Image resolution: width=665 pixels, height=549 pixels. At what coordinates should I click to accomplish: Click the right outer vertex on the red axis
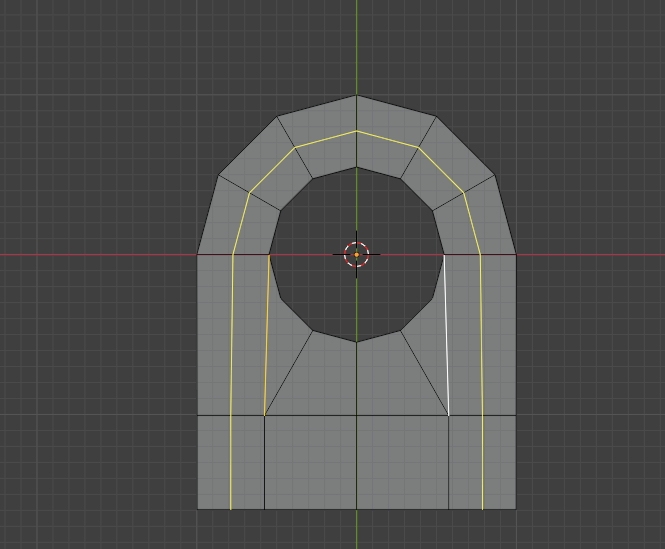coord(516,255)
